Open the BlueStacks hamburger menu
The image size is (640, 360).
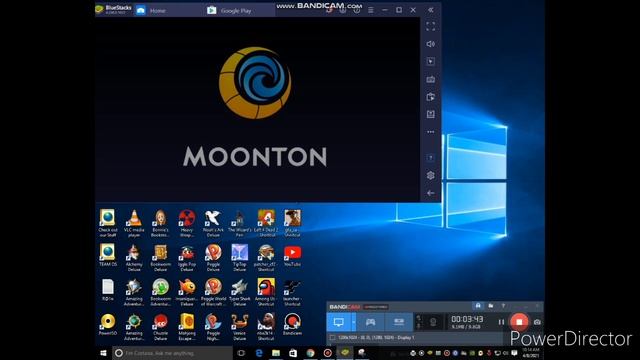tap(371, 10)
